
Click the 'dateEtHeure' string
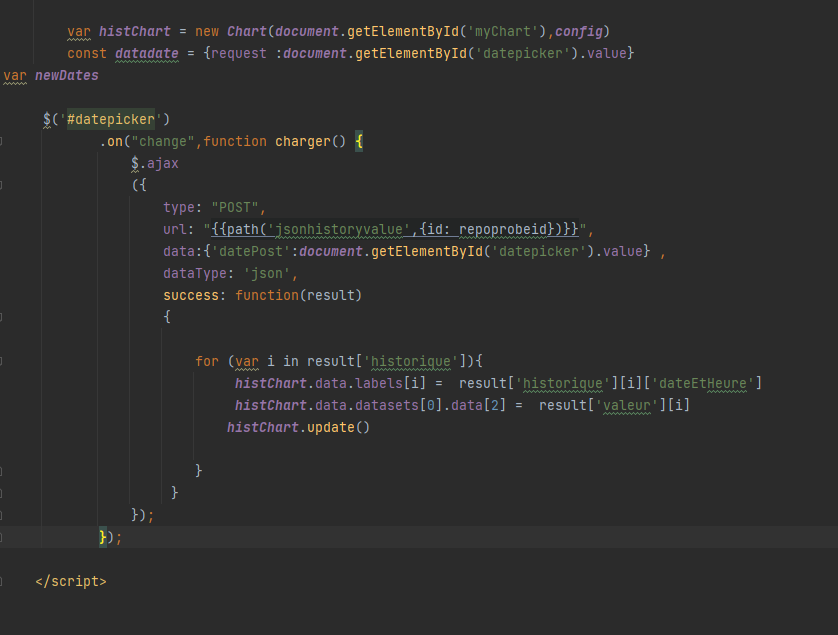(702, 383)
